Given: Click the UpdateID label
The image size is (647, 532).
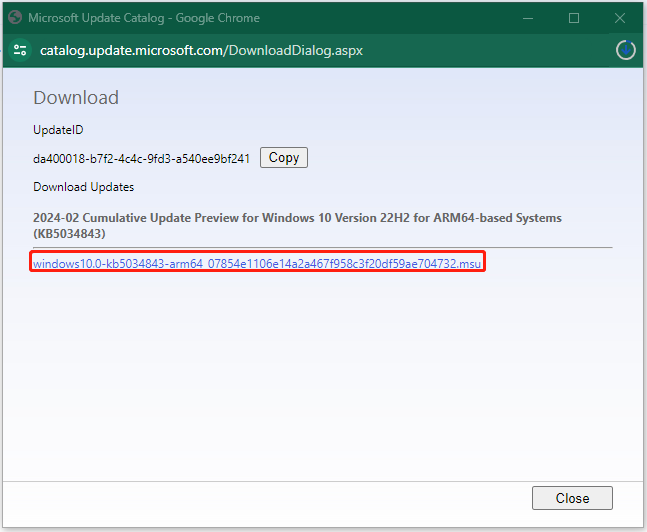Looking at the screenshot, I should coord(58,130).
